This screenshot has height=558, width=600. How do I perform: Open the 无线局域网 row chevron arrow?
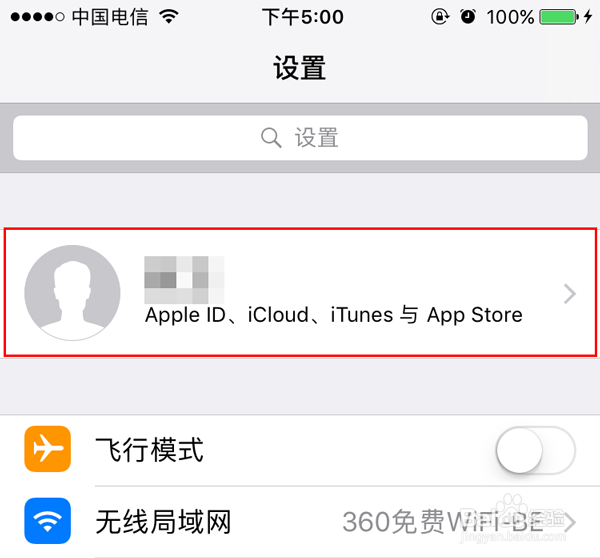click(x=570, y=522)
